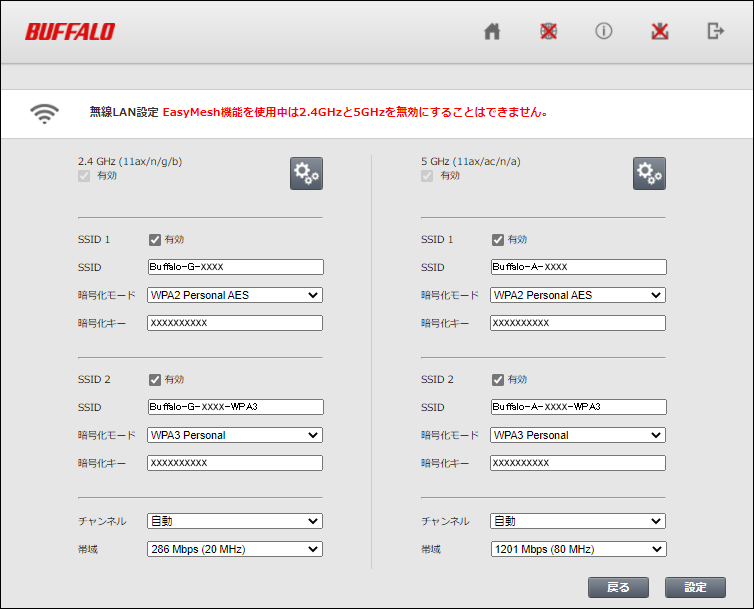Toggle 5 GHz SSID 2 enabled checkbox
This screenshot has height=609, width=754.
point(498,380)
